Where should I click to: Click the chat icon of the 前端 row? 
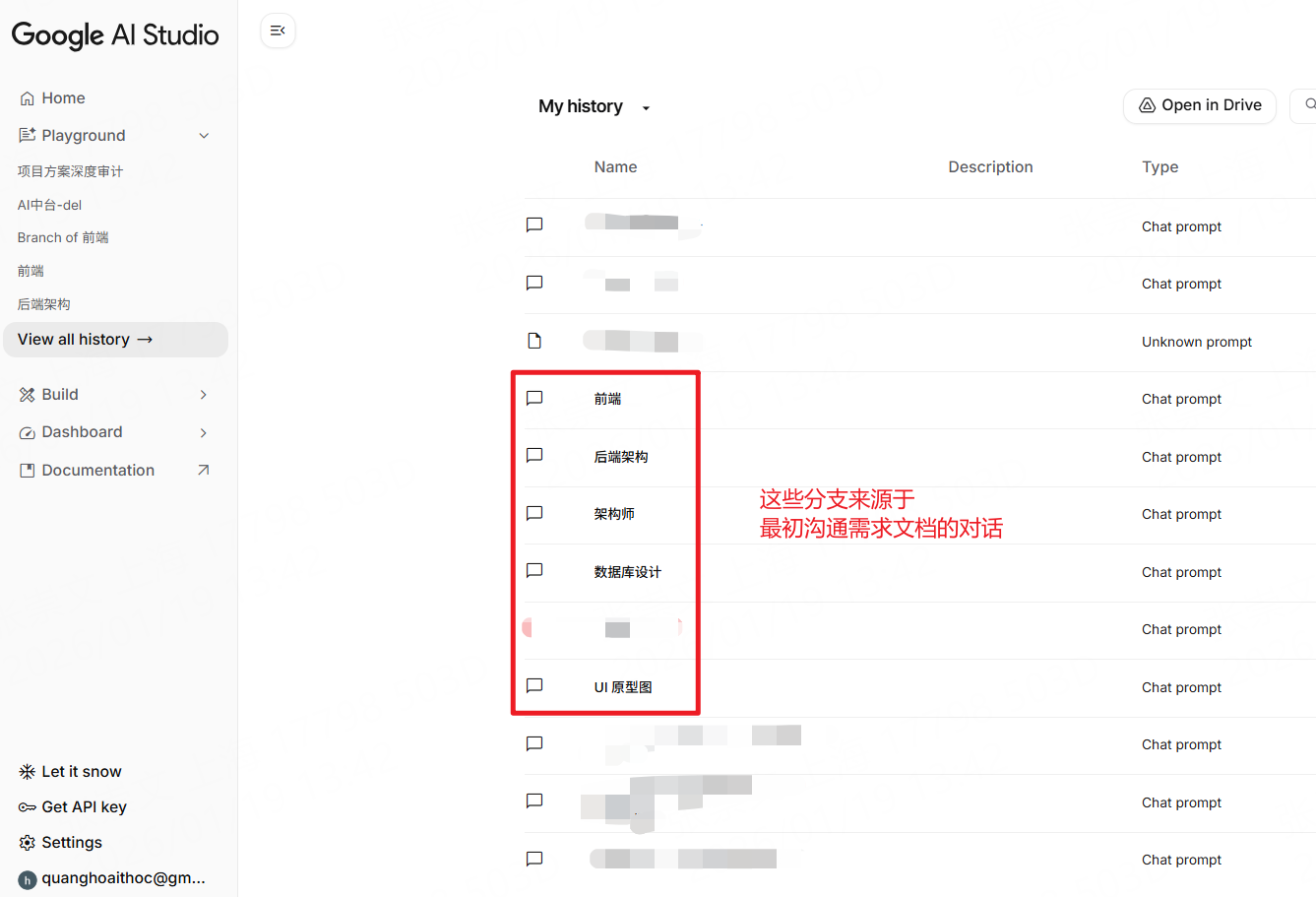pos(534,398)
